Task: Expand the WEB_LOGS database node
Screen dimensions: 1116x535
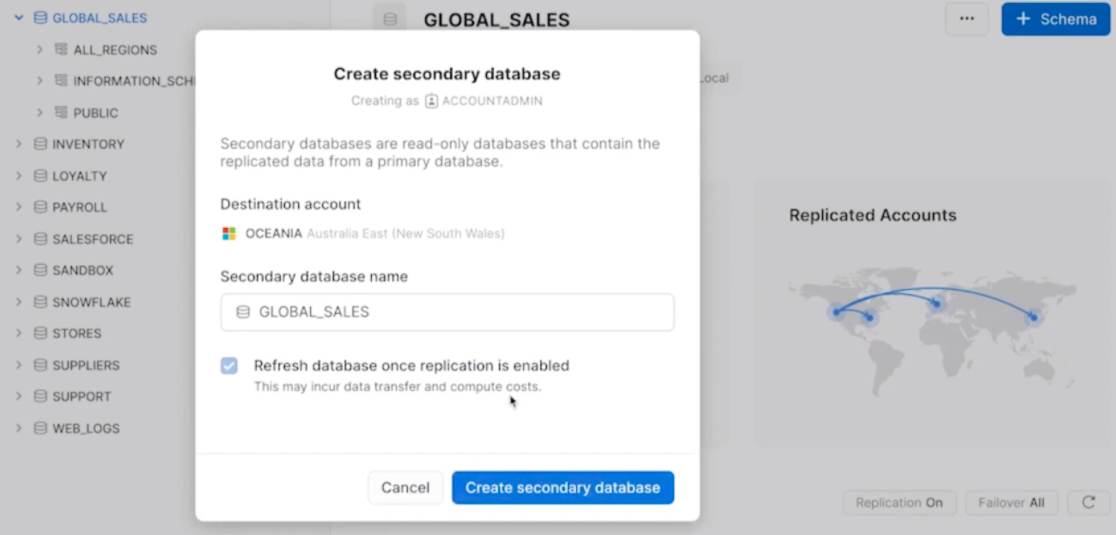Action: point(19,428)
